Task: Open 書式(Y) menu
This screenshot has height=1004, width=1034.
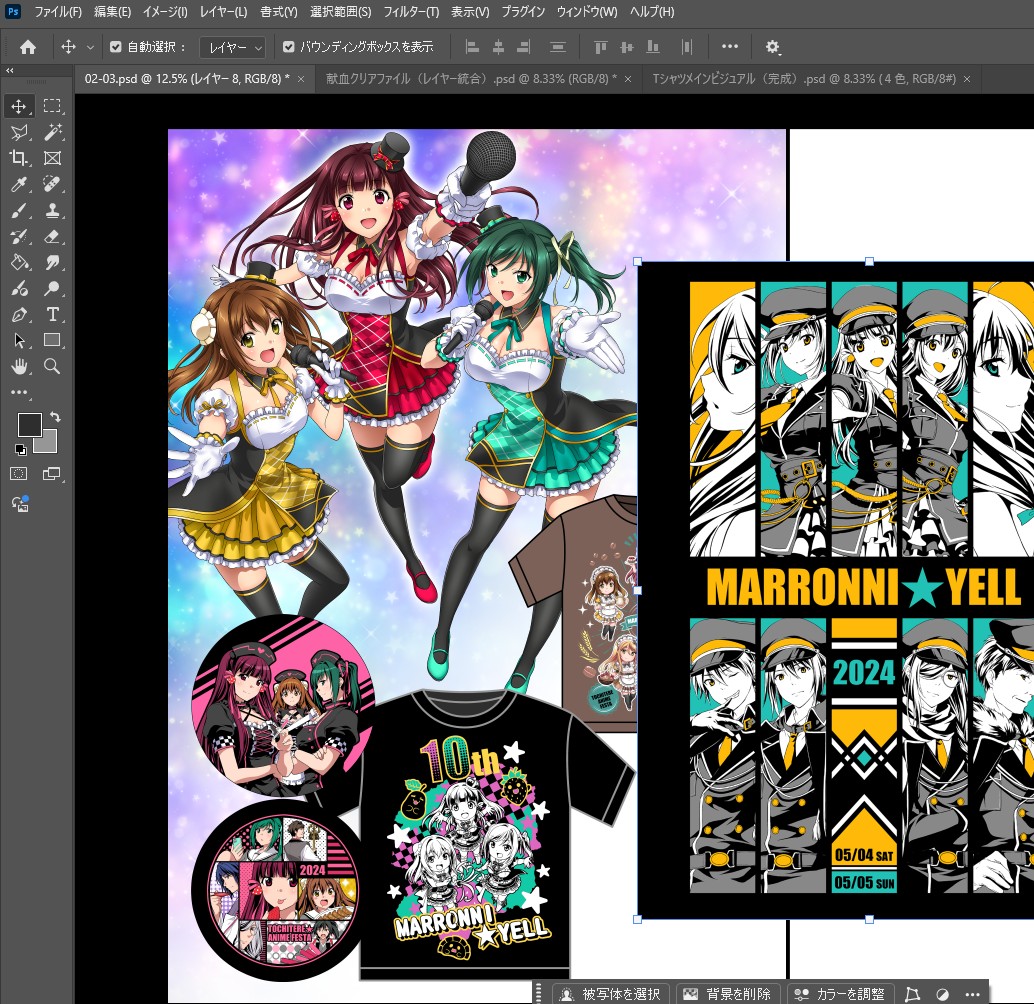Action: (278, 12)
